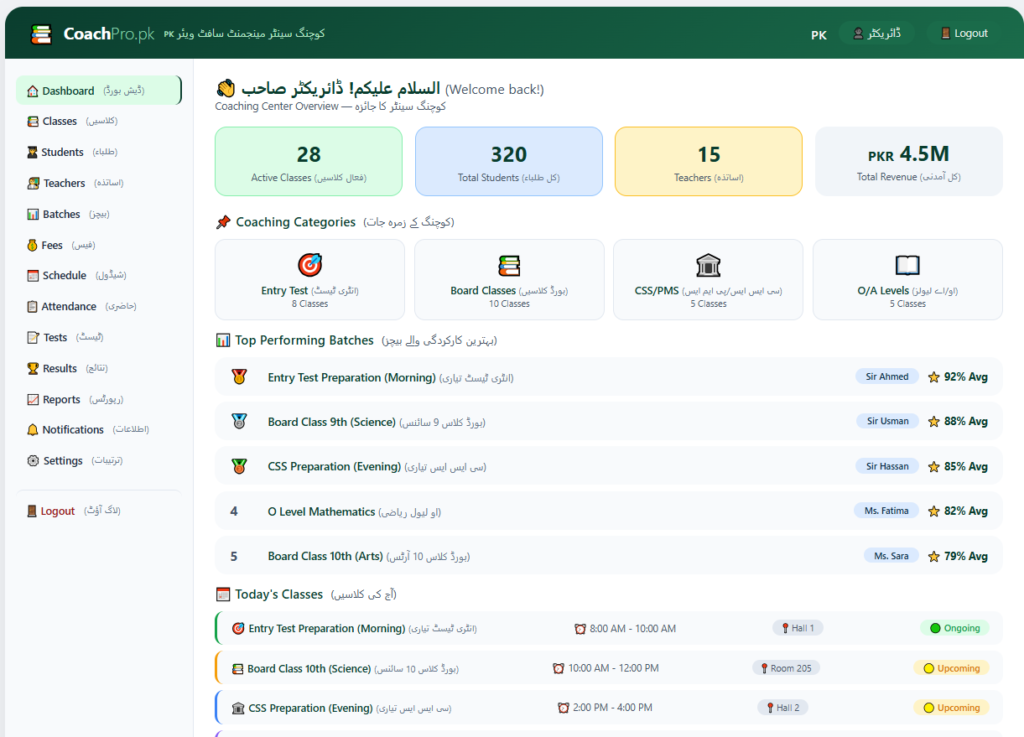The width and height of the screenshot is (1024, 737).
Task: Click the 88% Avg score
Action: tap(965, 422)
